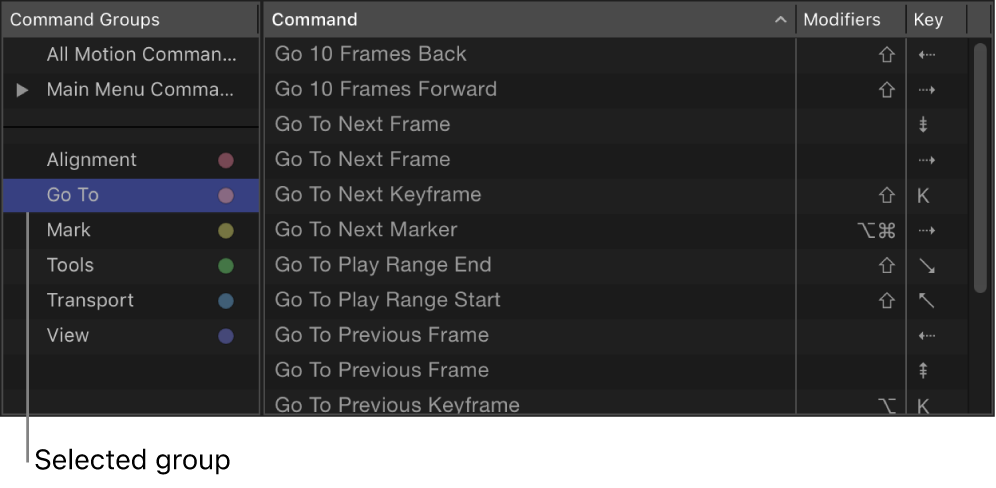Select the Go To Next Marker command
This screenshot has width=996, height=488.
coord(366,230)
